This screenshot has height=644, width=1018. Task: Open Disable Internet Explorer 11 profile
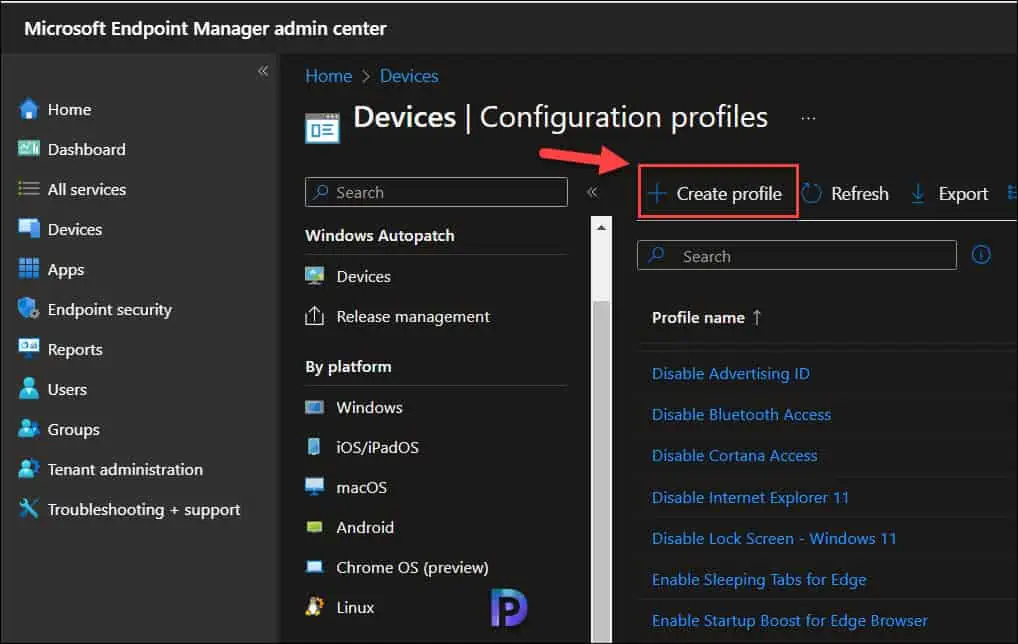coord(750,497)
